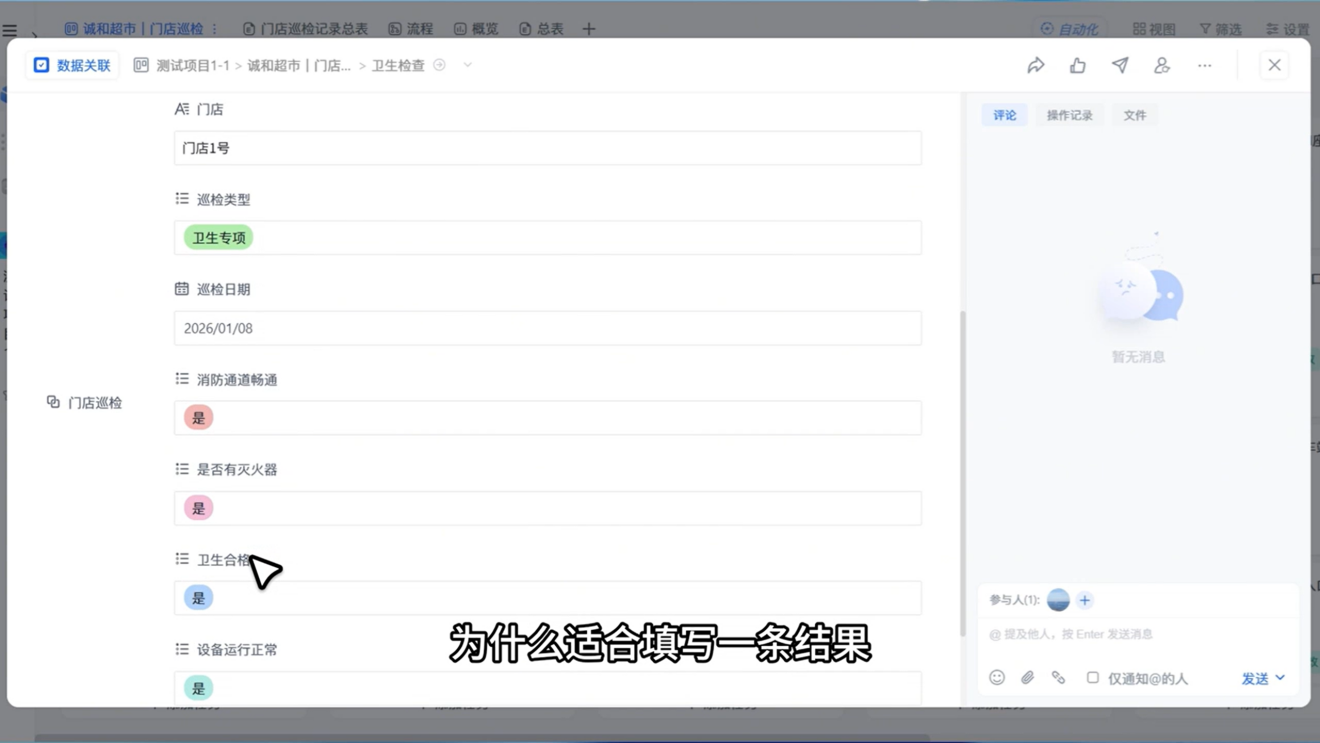Image resolution: width=1320 pixels, height=743 pixels.
Task: Click the 数据关联 button
Action: pos(72,65)
